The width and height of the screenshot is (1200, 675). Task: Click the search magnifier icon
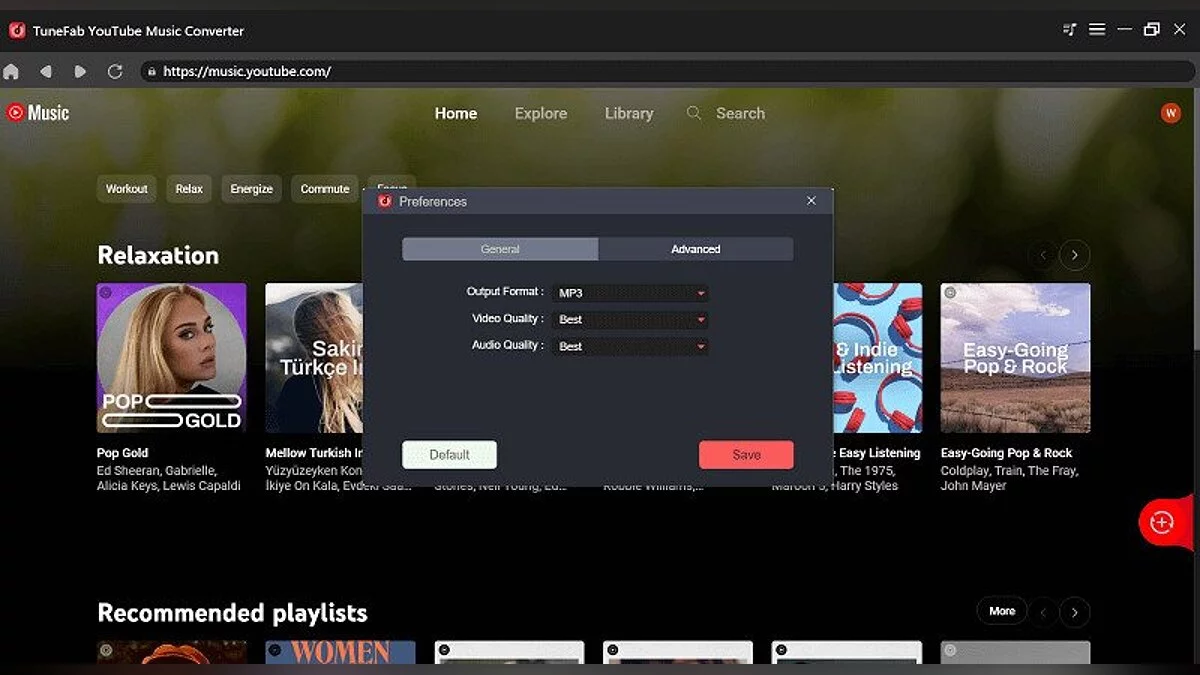click(x=694, y=113)
